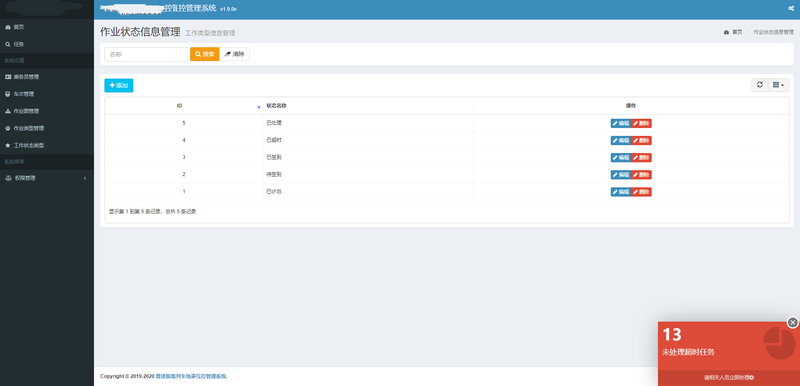Open 车次管理 in the sidebar
Viewport: 800px width, 386px height.
46,94
